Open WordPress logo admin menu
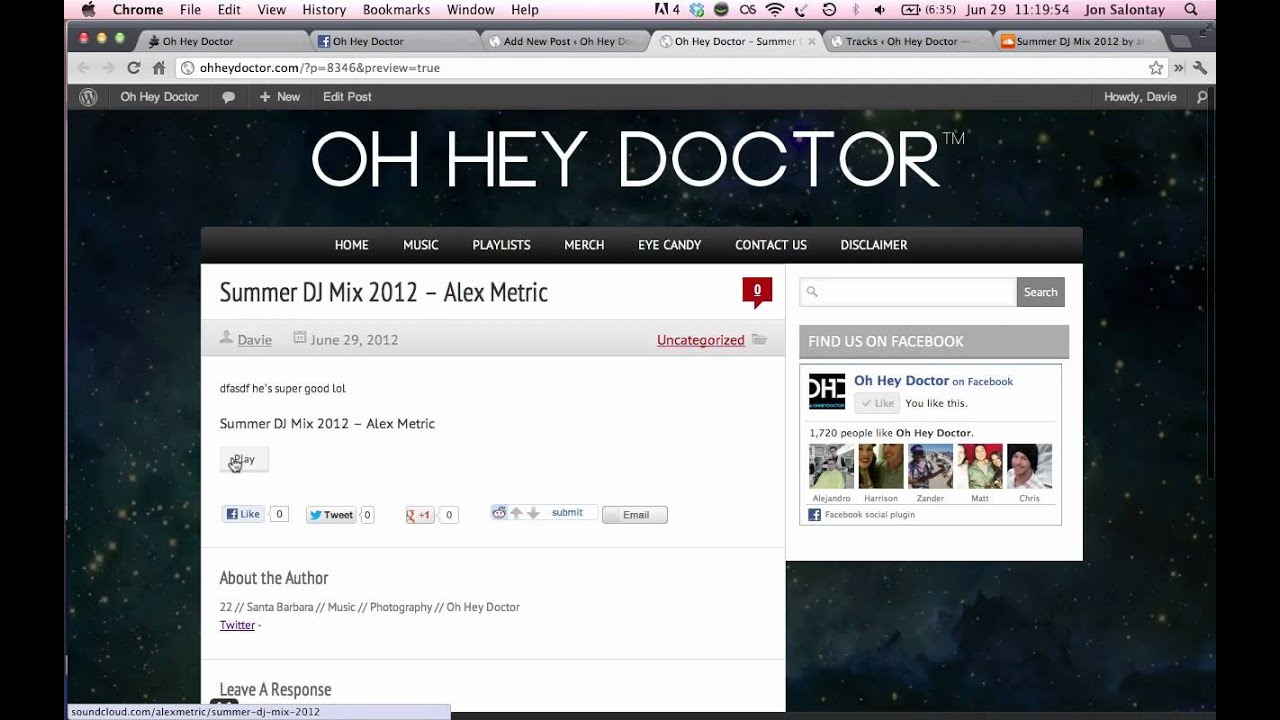The image size is (1280, 720). coord(88,97)
